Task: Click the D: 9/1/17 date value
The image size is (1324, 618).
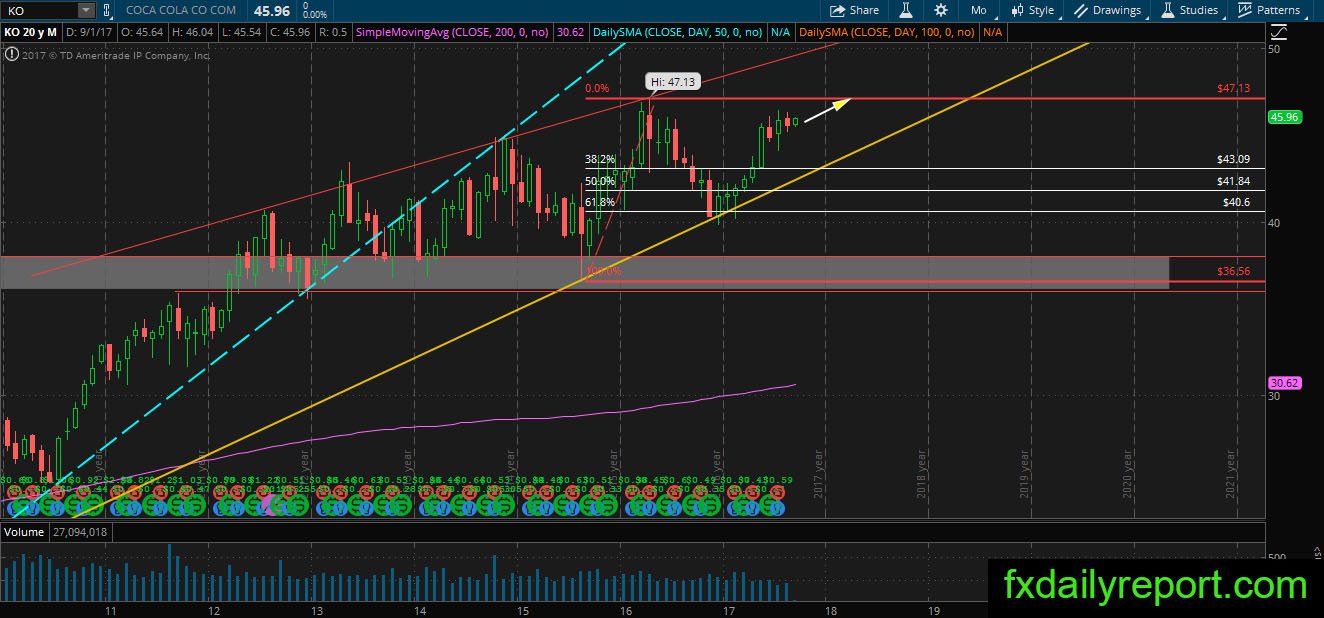Action: click(x=89, y=33)
